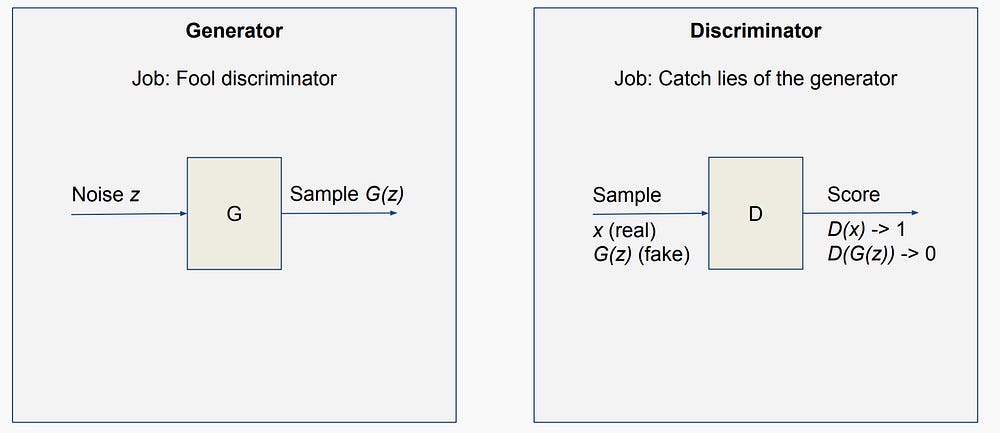Image resolution: width=1000 pixels, height=433 pixels.
Task: Select the 'D(x) -> 1' text
Action: (x=868, y=232)
